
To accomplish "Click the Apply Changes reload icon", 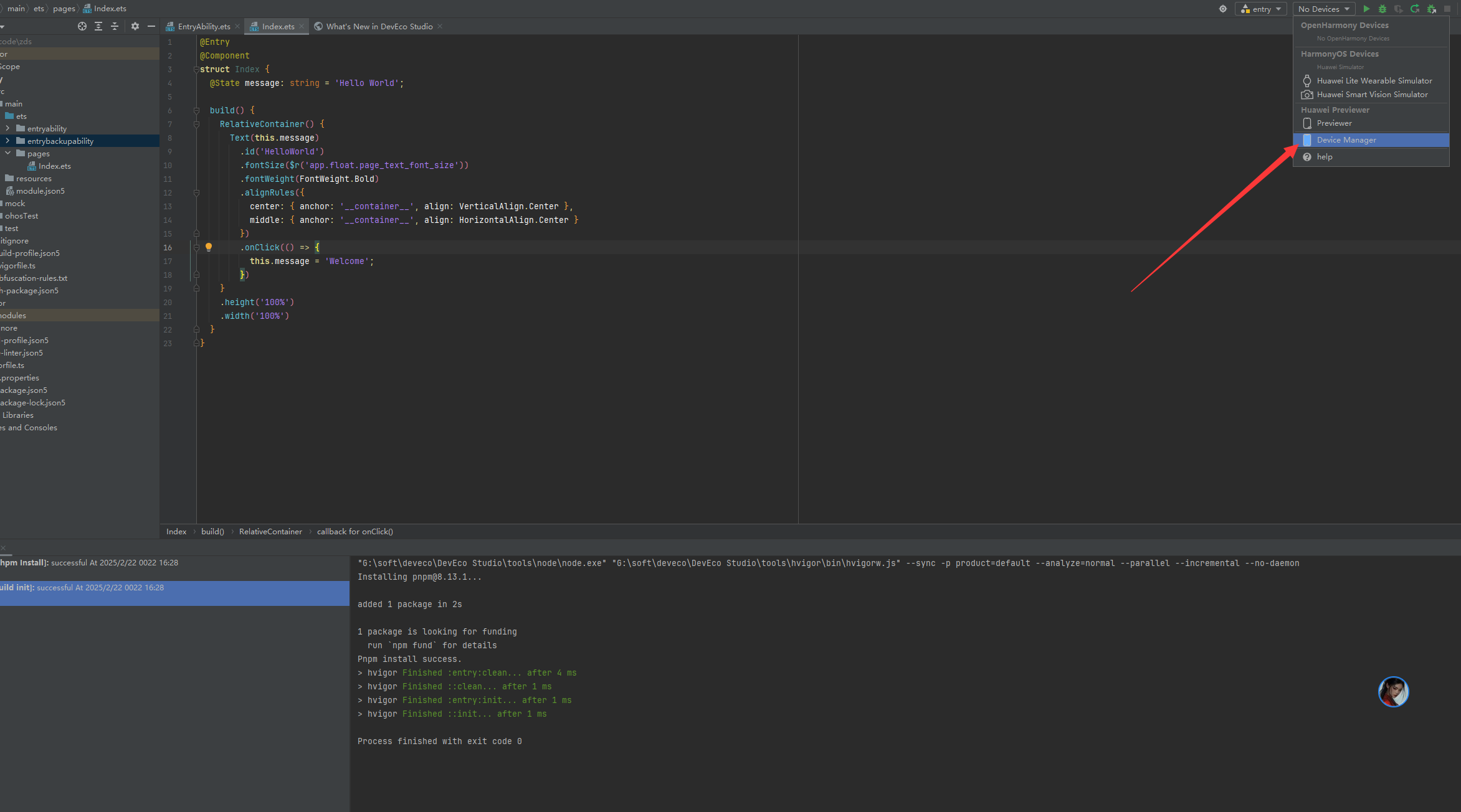I will [1415, 9].
